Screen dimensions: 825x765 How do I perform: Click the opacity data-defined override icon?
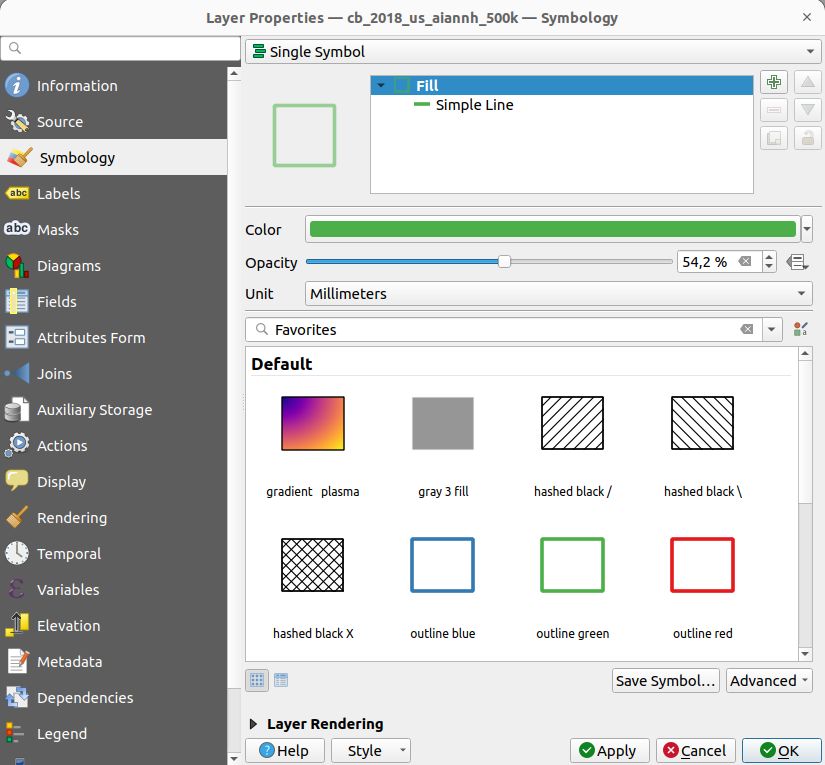797,261
